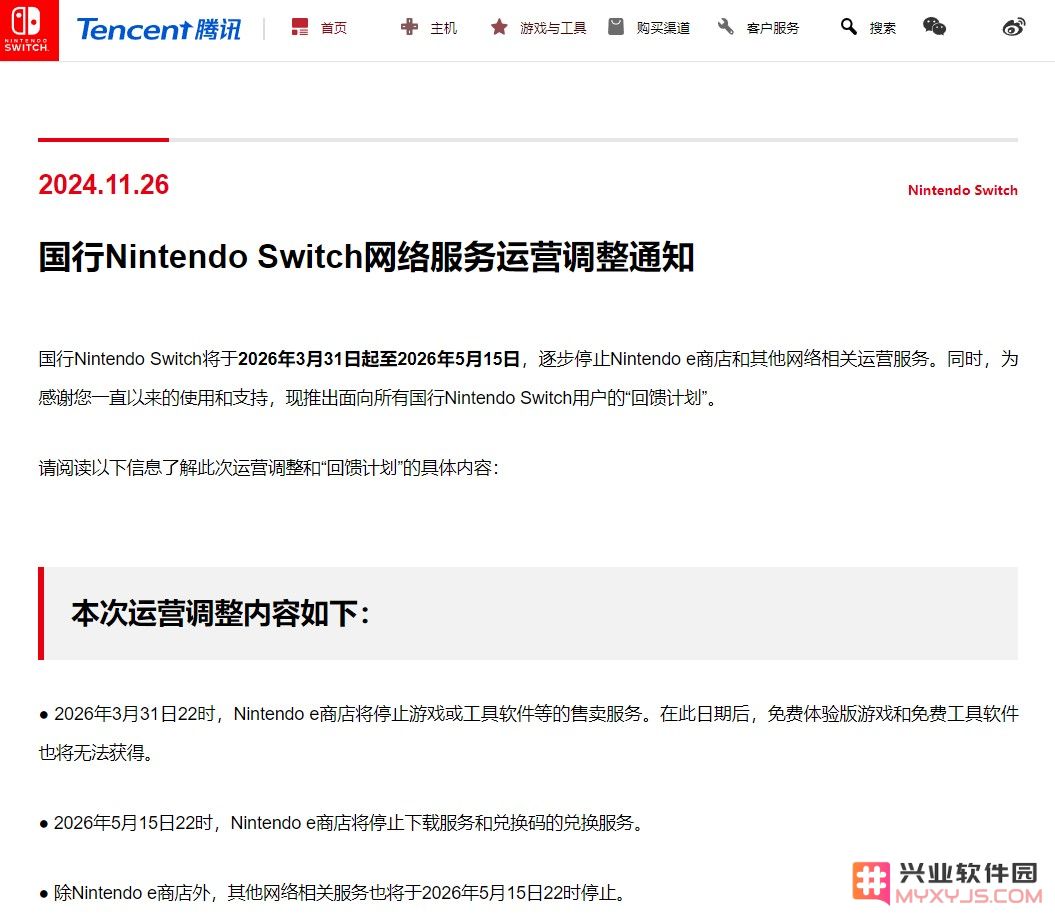Click the text 也将无法获得

[96, 752]
